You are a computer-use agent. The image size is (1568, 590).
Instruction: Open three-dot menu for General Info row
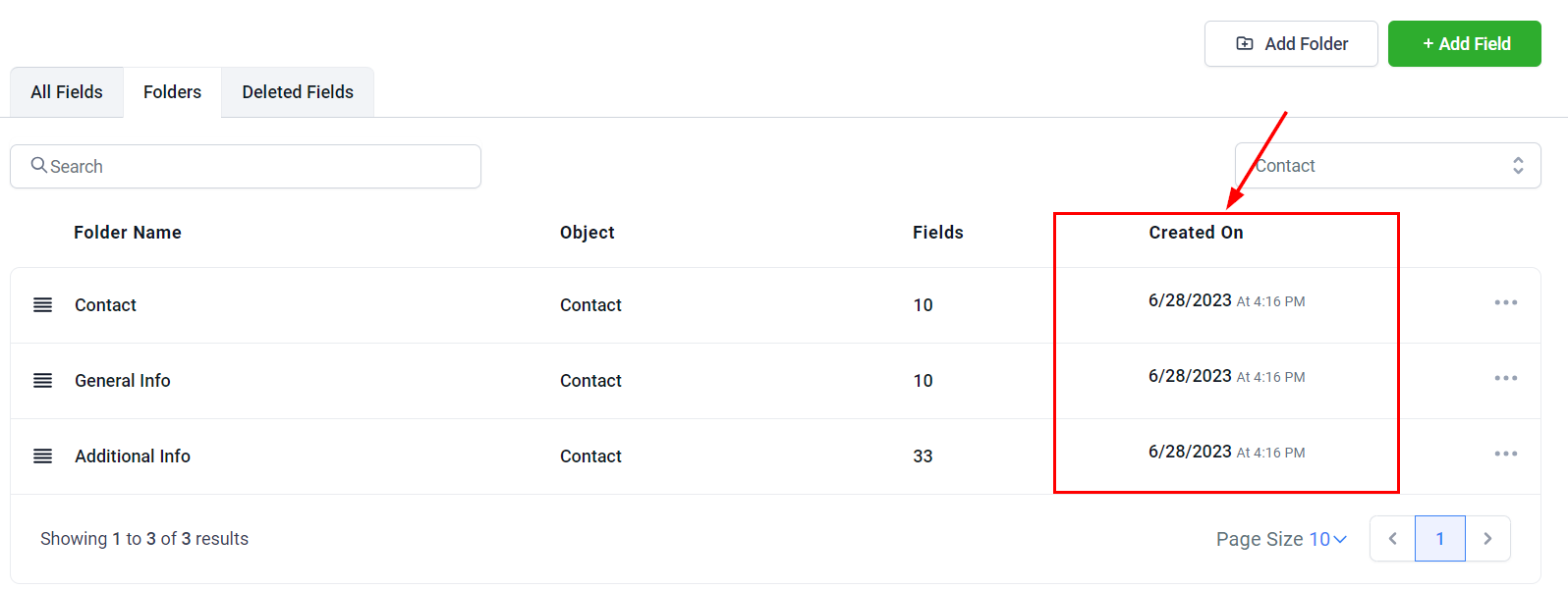[1505, 378]
